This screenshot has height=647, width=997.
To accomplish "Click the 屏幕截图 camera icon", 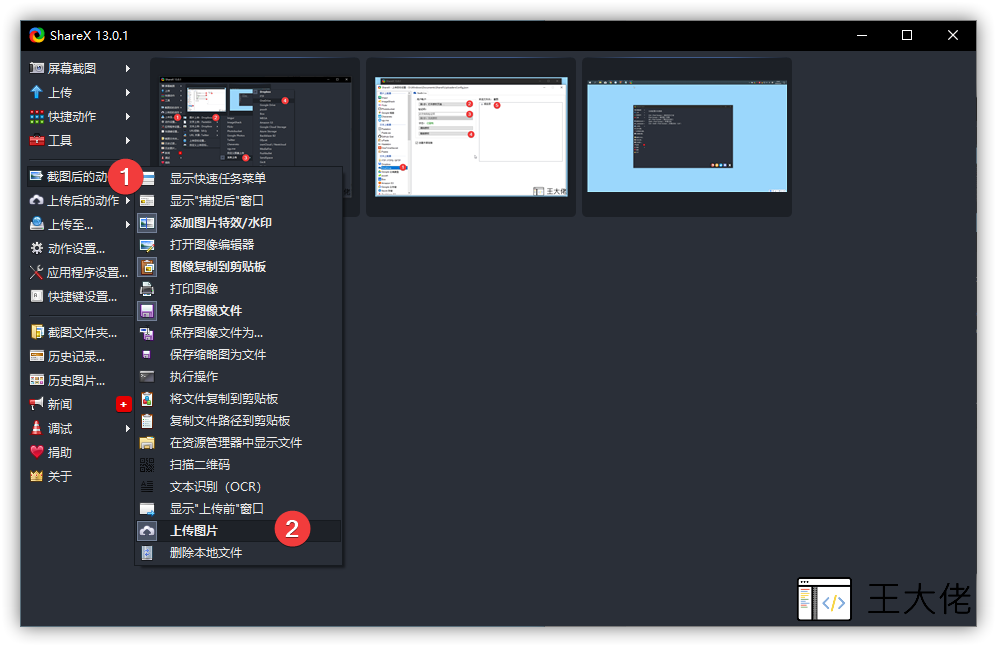I will (x=37, y=68).
